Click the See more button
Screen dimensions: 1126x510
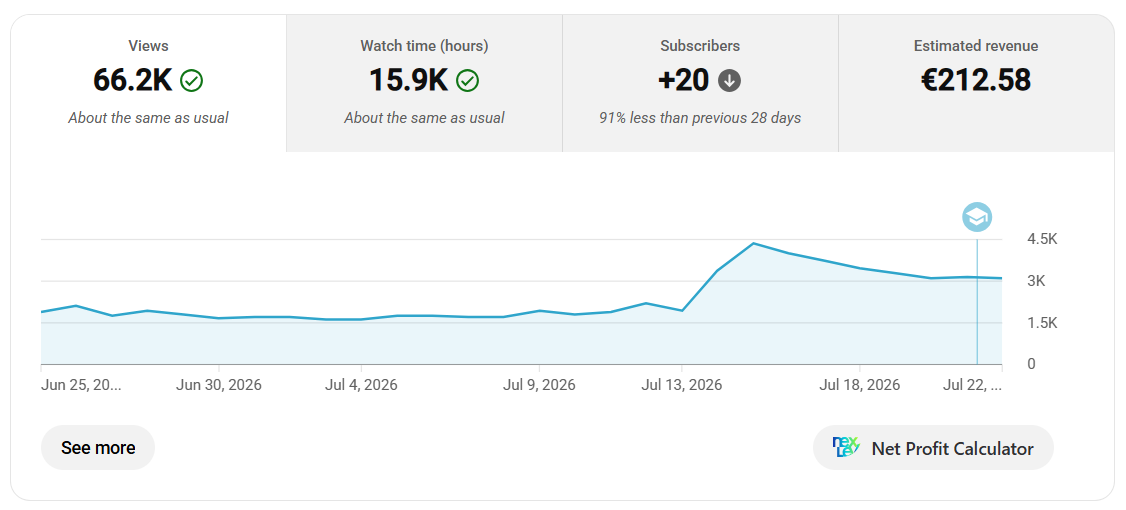[x=98, y=448]
